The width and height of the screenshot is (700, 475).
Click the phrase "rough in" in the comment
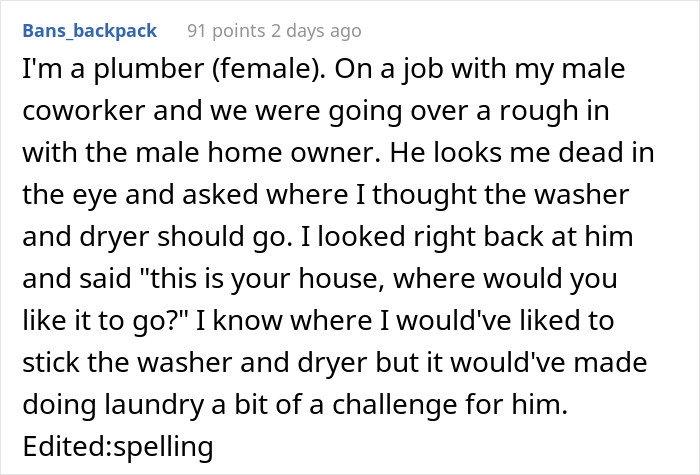pos(554,111)
